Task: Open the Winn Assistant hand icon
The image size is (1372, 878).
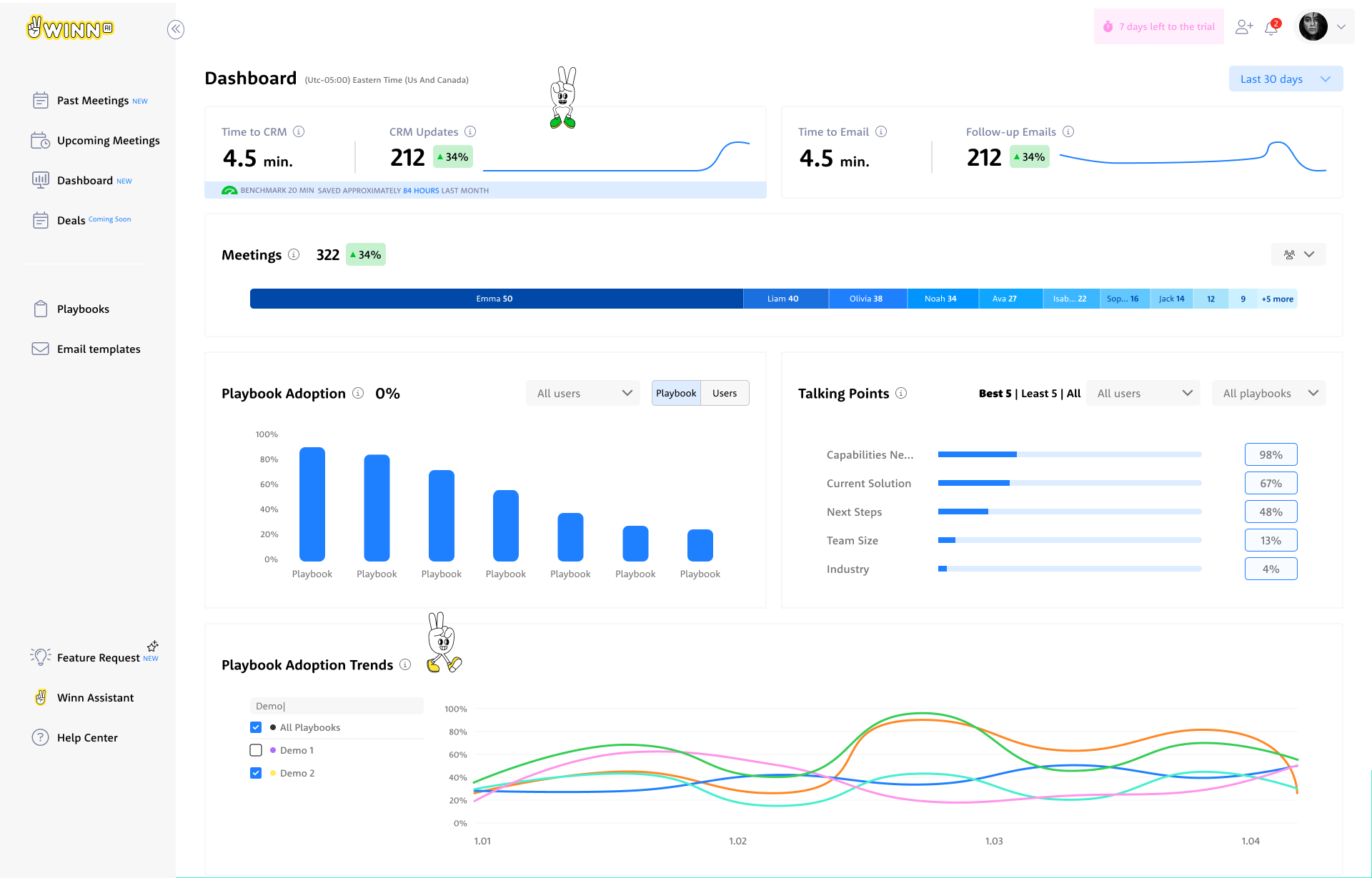Action: (x=41, y=697)
